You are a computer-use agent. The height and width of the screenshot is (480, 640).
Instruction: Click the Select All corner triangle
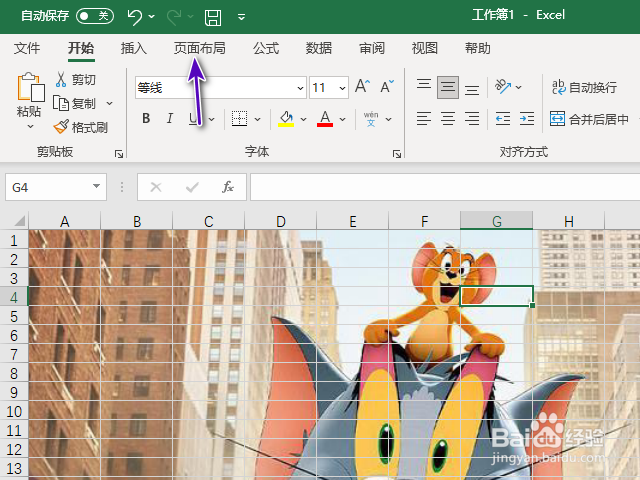tap(20, 221)
